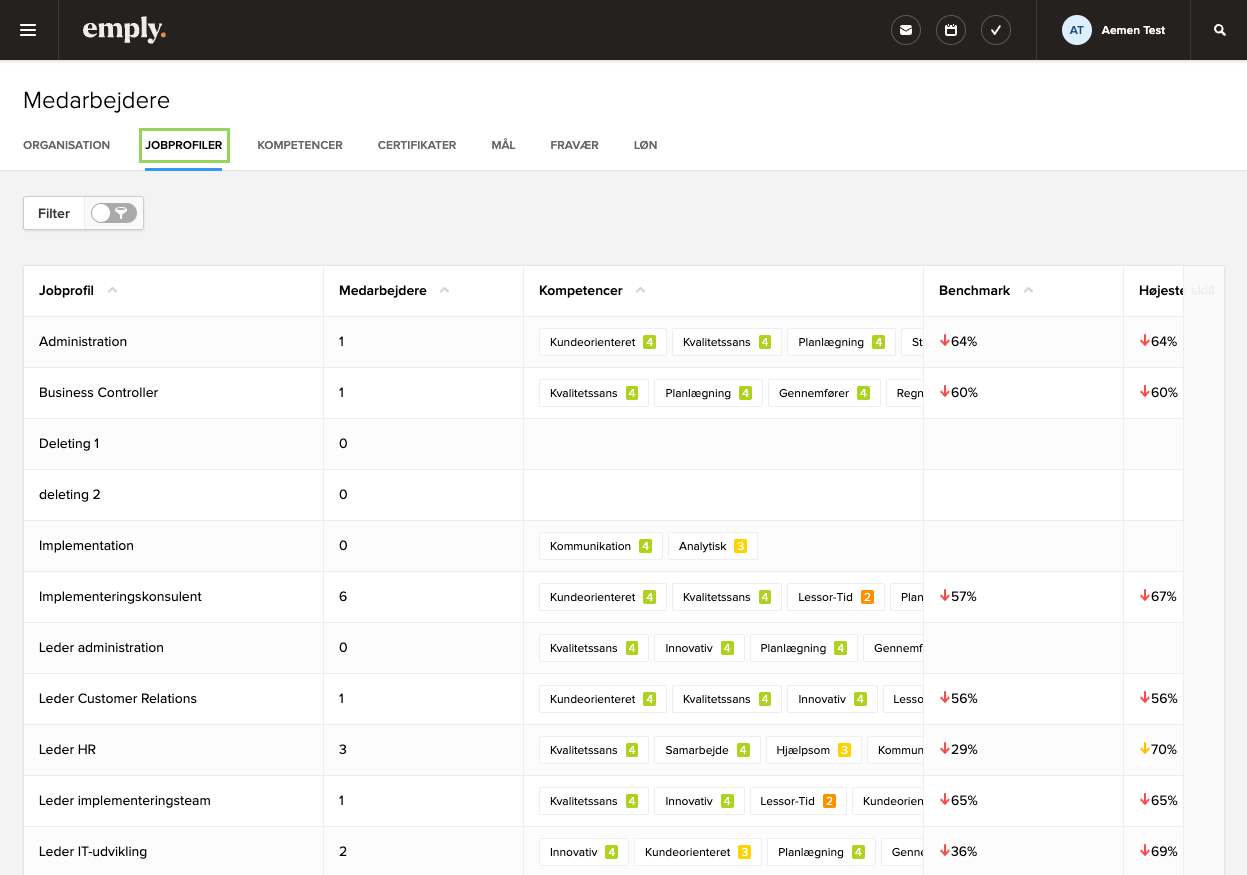Open the hamburger navigation menu

[28, 29]
